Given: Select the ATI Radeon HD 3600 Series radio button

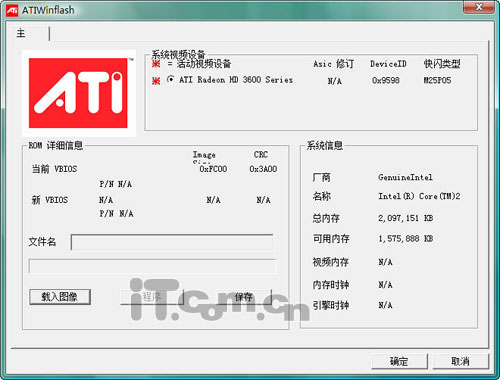Looking at the screenshot, I should (x=171, y=79).
